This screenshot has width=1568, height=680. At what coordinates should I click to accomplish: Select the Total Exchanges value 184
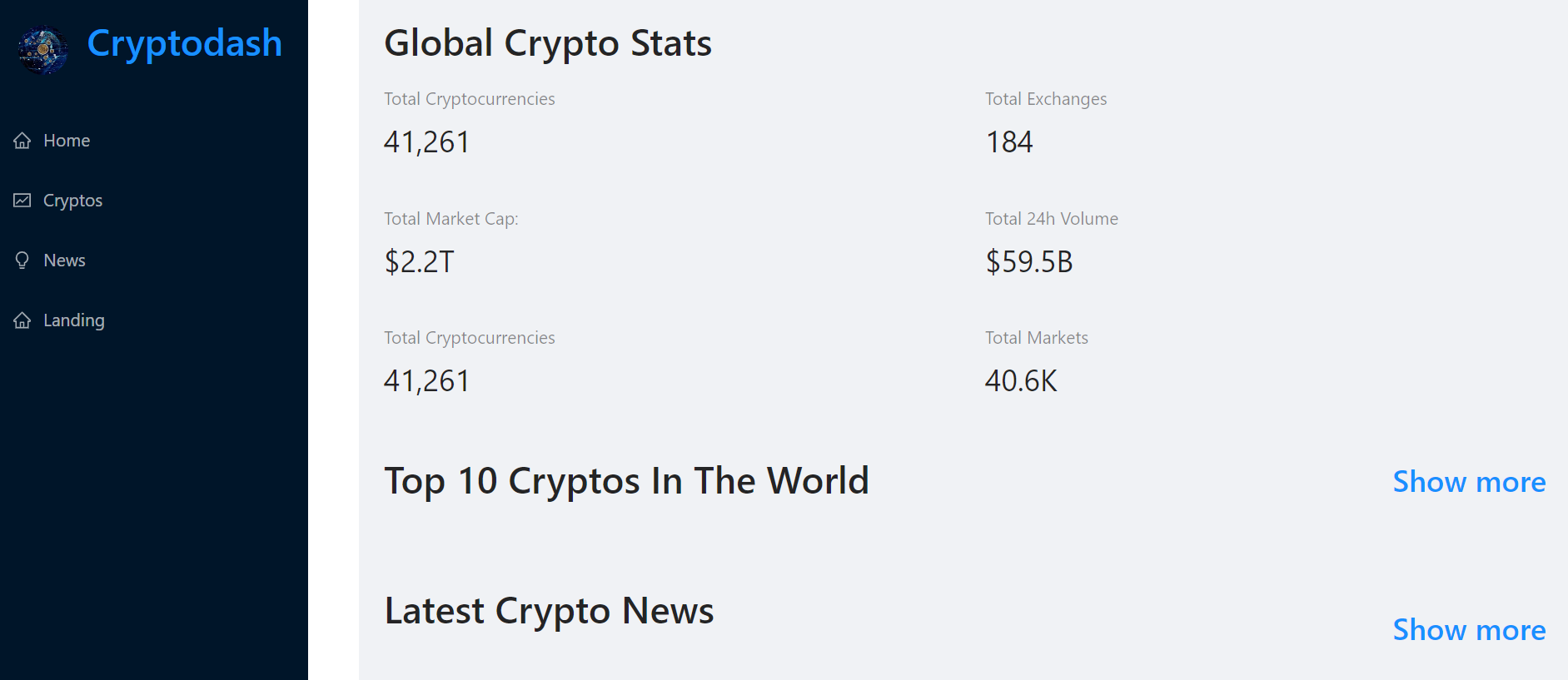coord(1009,142)
